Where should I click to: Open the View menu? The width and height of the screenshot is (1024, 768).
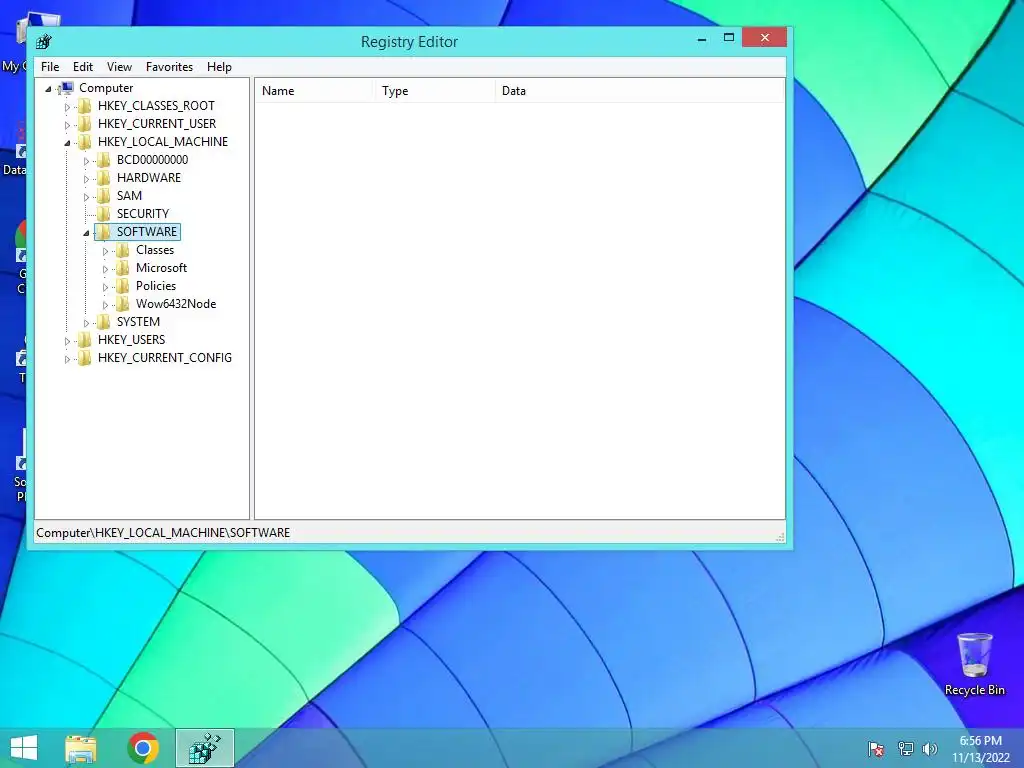coord(120,67)
